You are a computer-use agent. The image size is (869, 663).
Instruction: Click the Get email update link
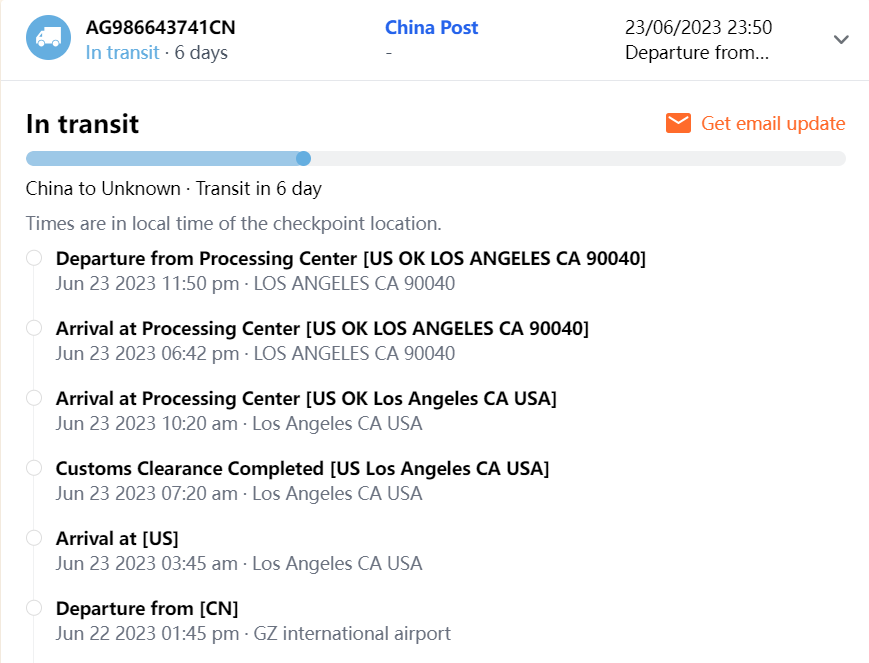tap(773, 123)
